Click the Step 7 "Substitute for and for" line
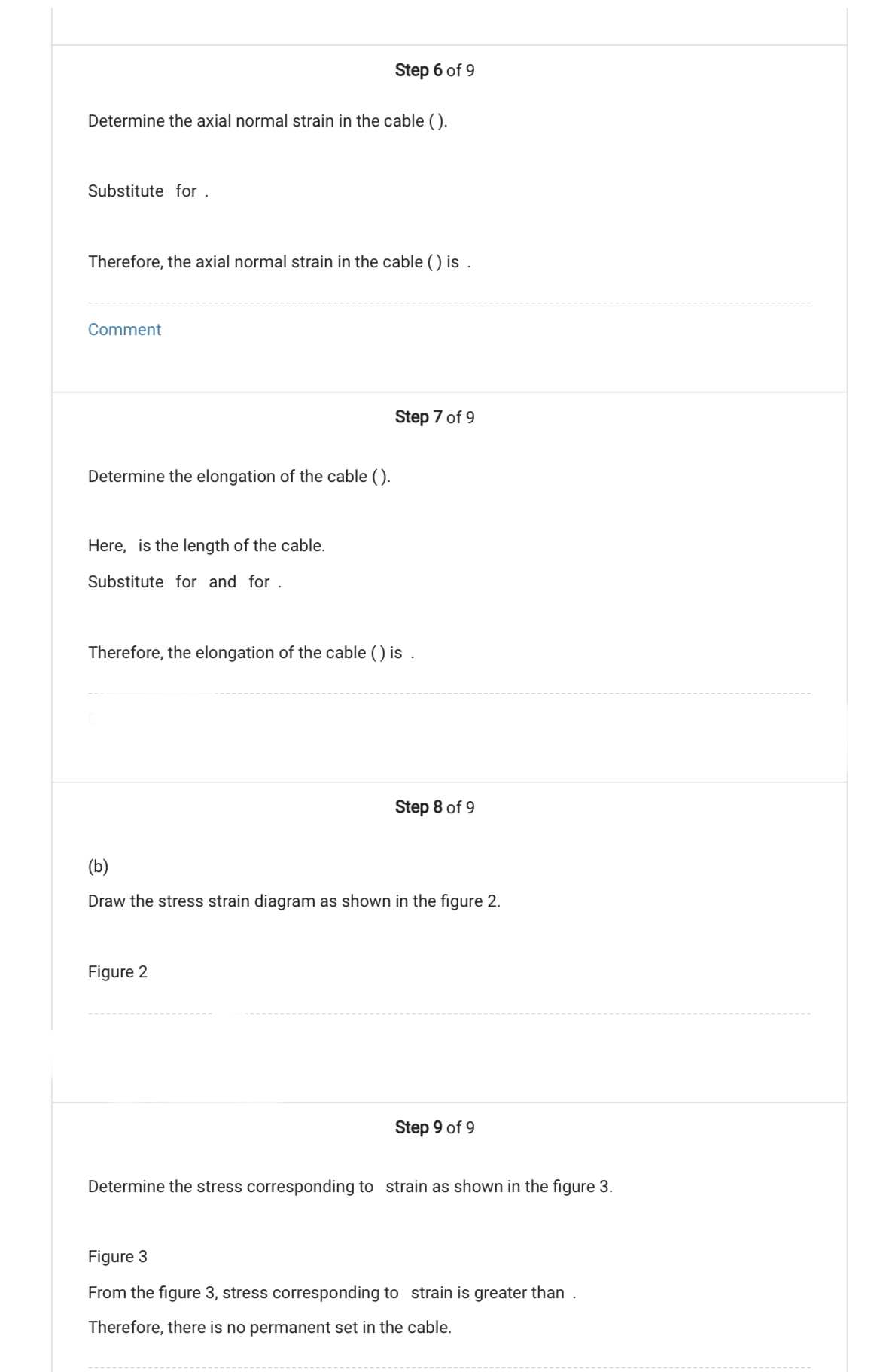 [184, 582]
